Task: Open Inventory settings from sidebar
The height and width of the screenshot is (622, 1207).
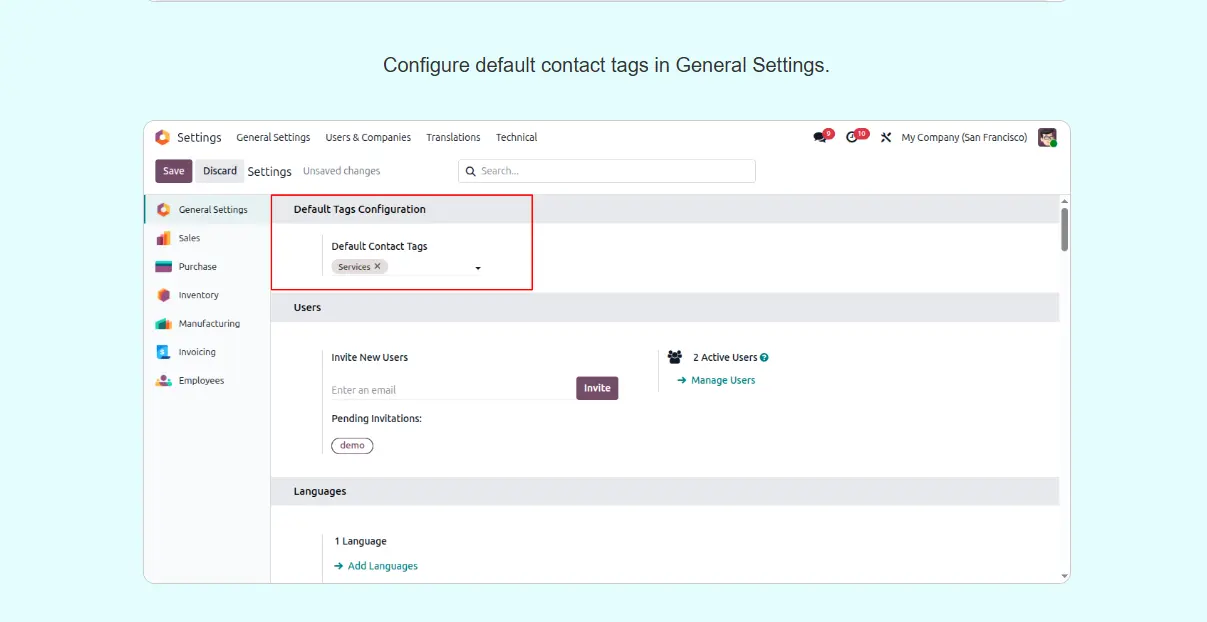Action: pyautogui.click(x=198, y=295)
